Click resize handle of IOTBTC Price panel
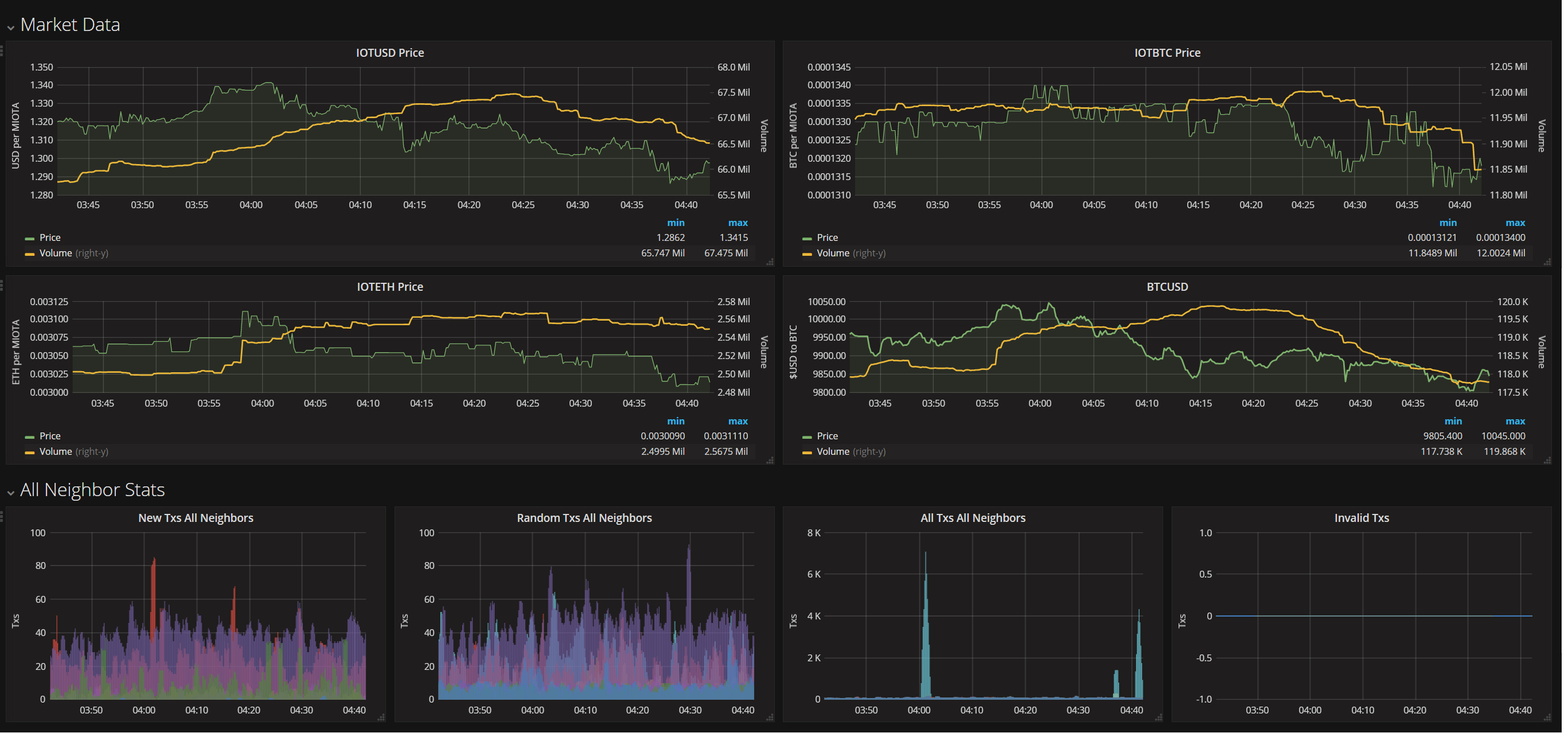This screenshot has width=1568, height=733. [1547, 262]
